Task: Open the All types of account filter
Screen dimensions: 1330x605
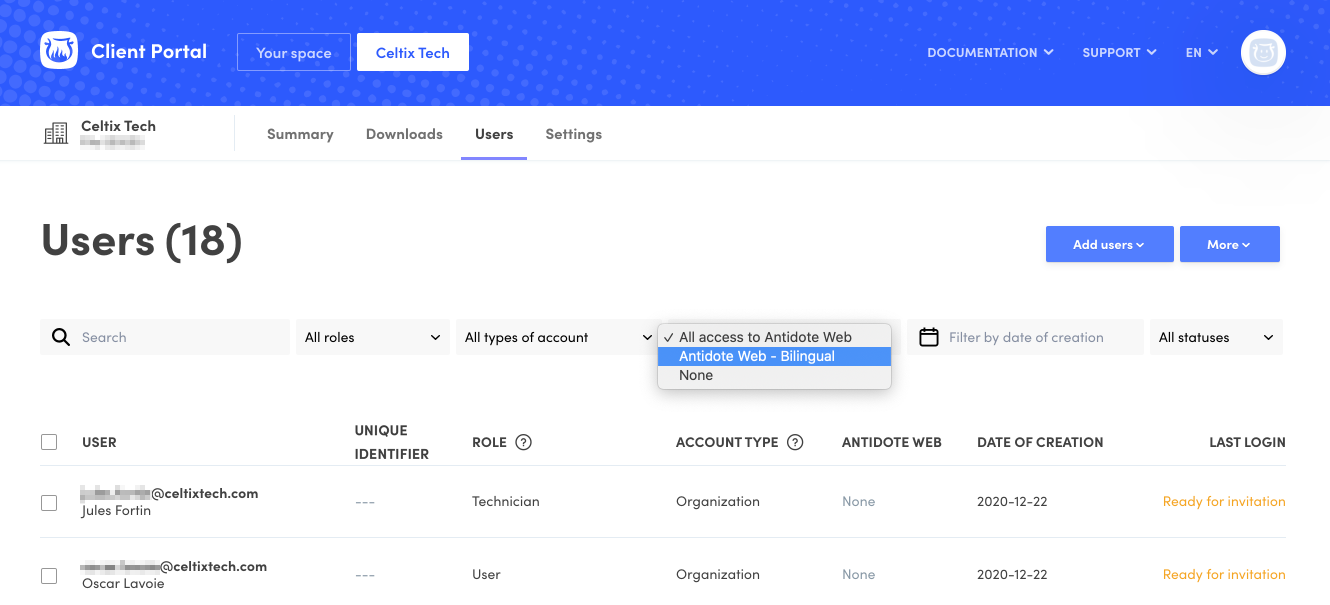Action: [556, 337]
